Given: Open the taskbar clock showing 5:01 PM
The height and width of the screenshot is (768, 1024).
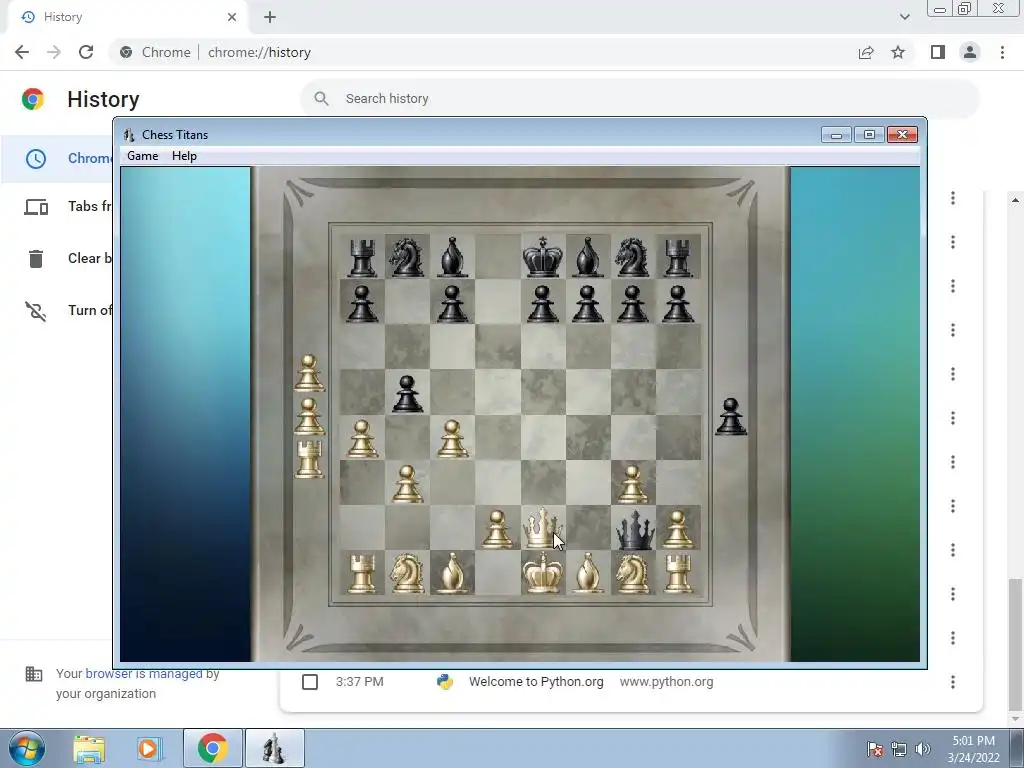Looking at the screenshot, I should pos(973,748).
